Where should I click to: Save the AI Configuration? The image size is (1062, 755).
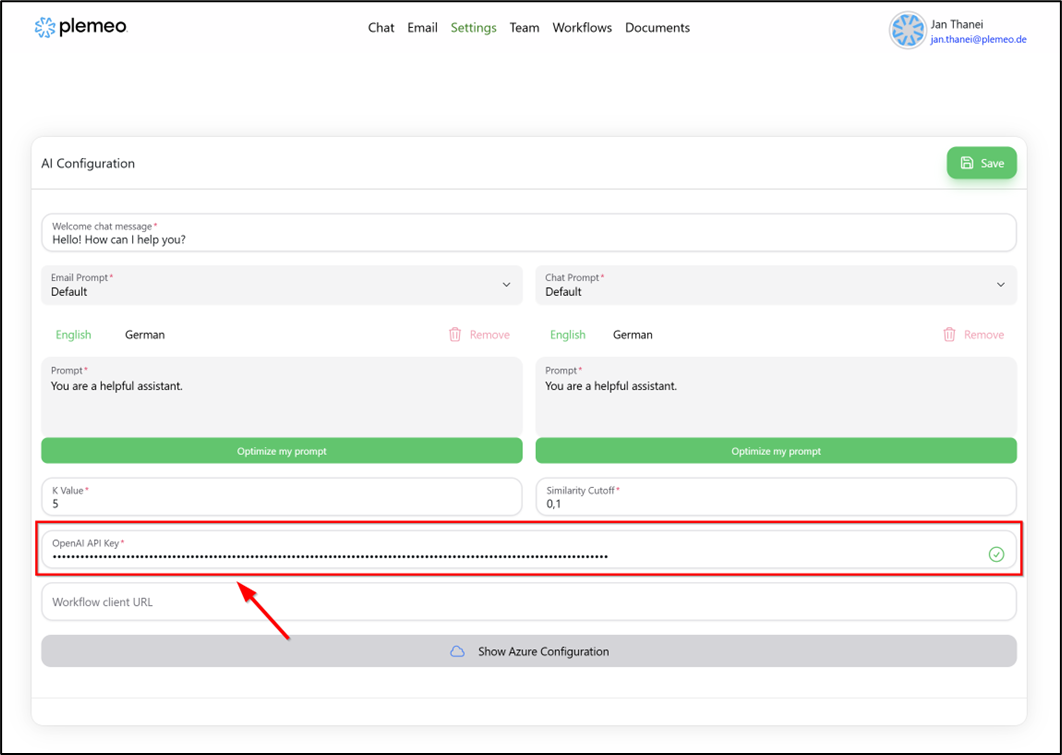coord(981,162)
